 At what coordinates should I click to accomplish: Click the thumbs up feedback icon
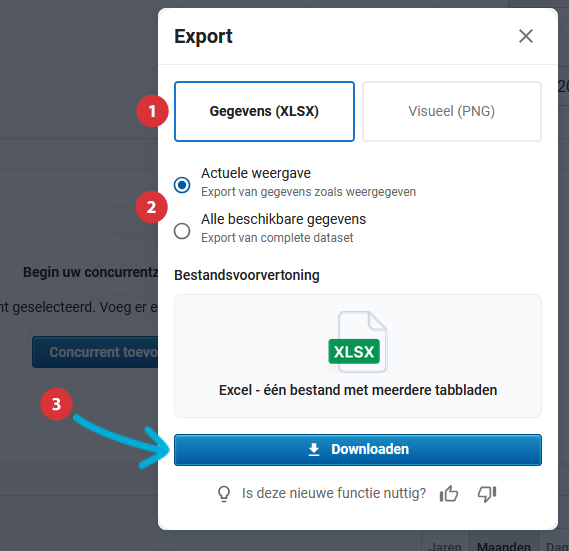coord(449,494)
